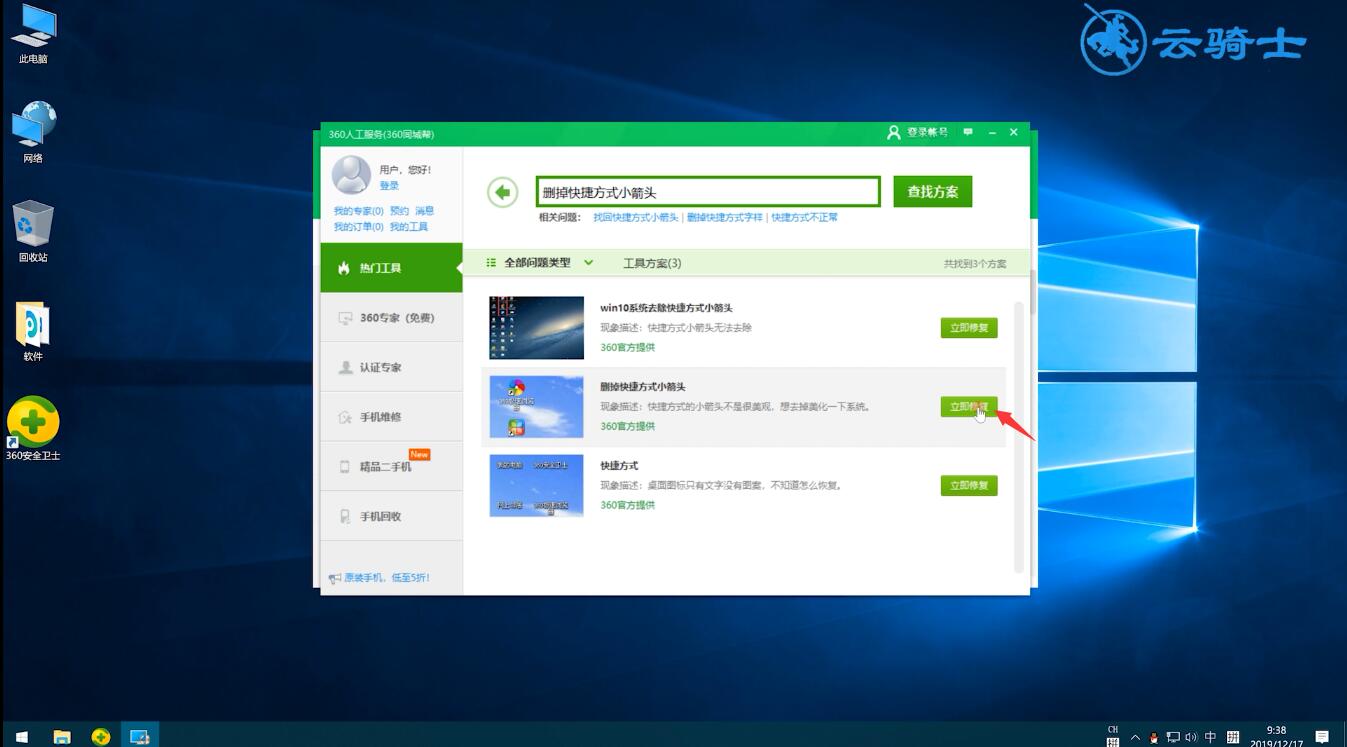Click thumbnail of win10系统去除快捷方式小箭头
Screen dimensions: 1347x747
(x=536, y=327)
